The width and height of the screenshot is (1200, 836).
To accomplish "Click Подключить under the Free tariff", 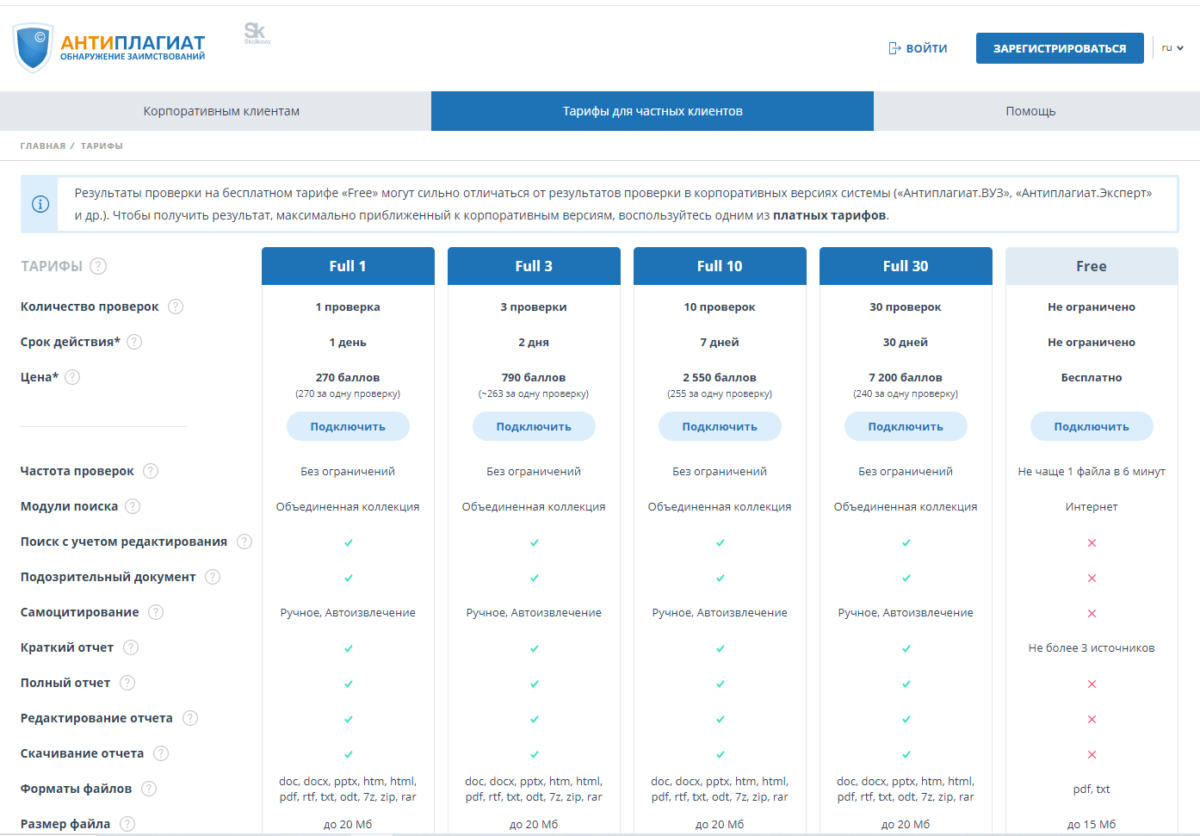I will (x=1091, y=426).
